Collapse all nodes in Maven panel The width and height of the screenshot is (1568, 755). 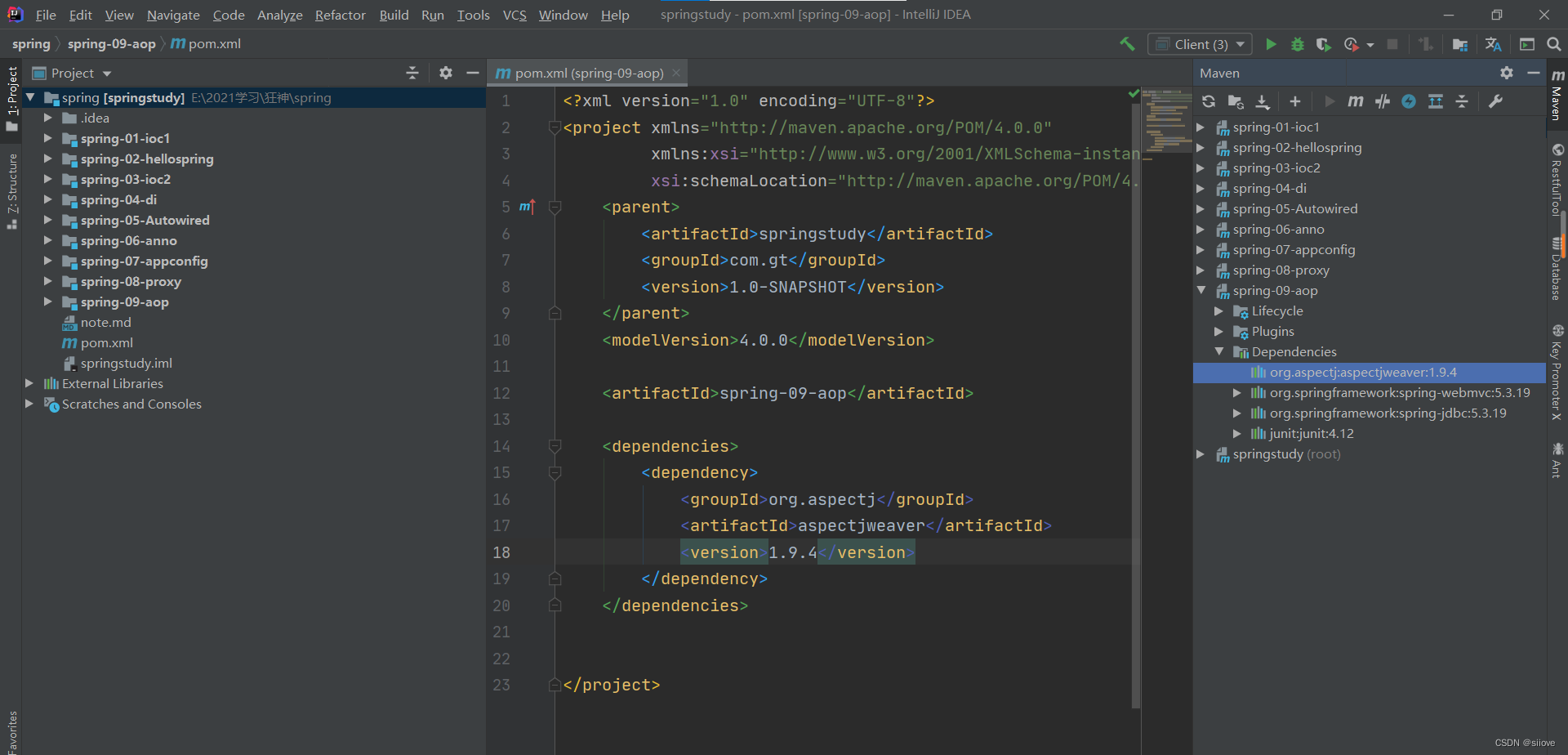tap(1463, 101)
